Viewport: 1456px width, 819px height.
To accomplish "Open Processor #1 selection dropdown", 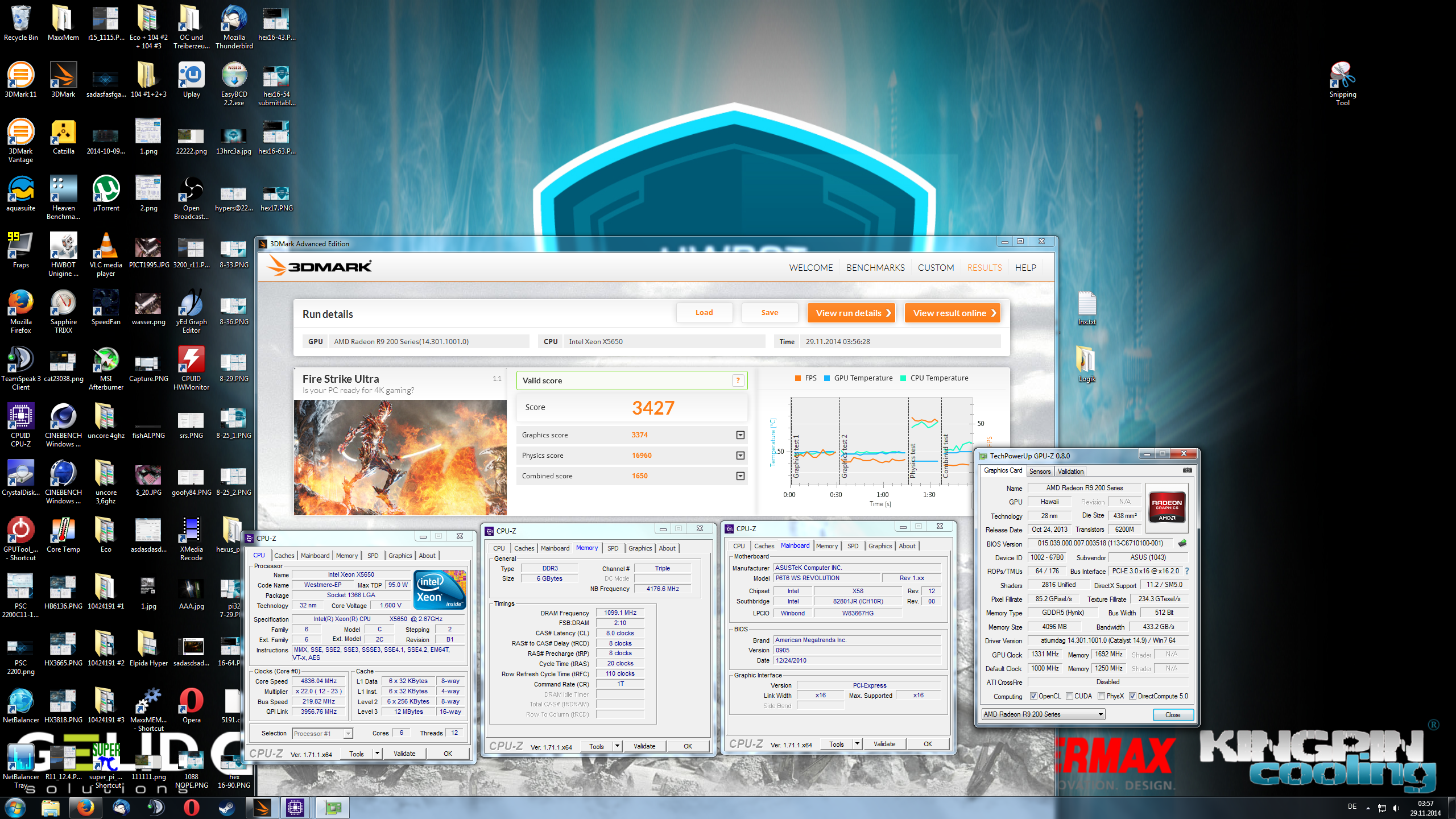I will [322, 734].
